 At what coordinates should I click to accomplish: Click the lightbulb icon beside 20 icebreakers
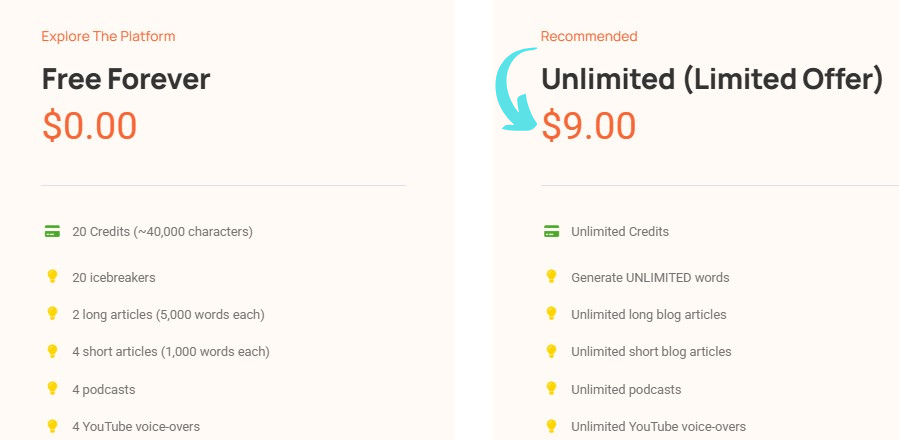52,277
